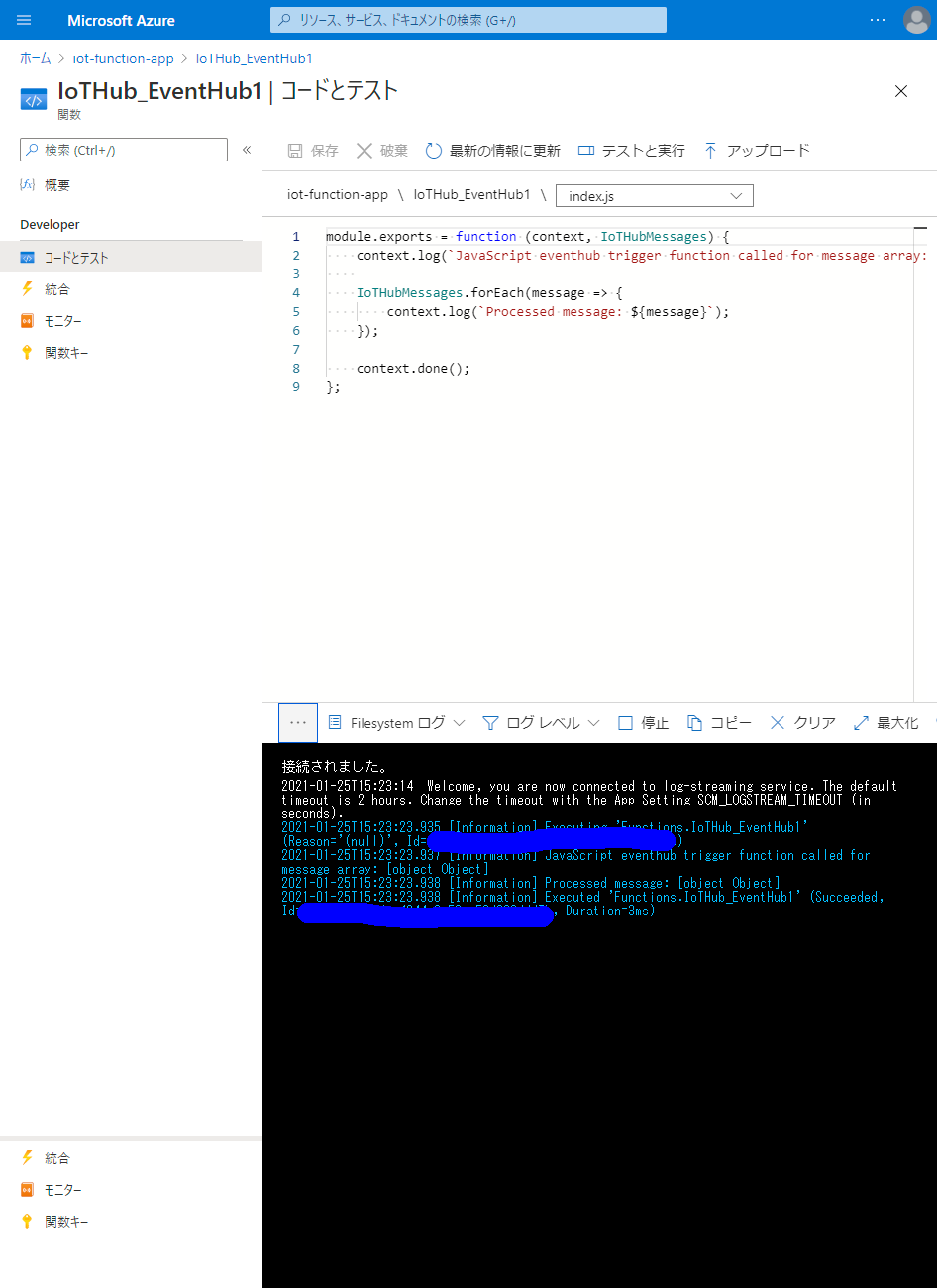Viewport: 937px width, 1288px height.
Task: Click the top Azure search field
Action: coord(468,20)
